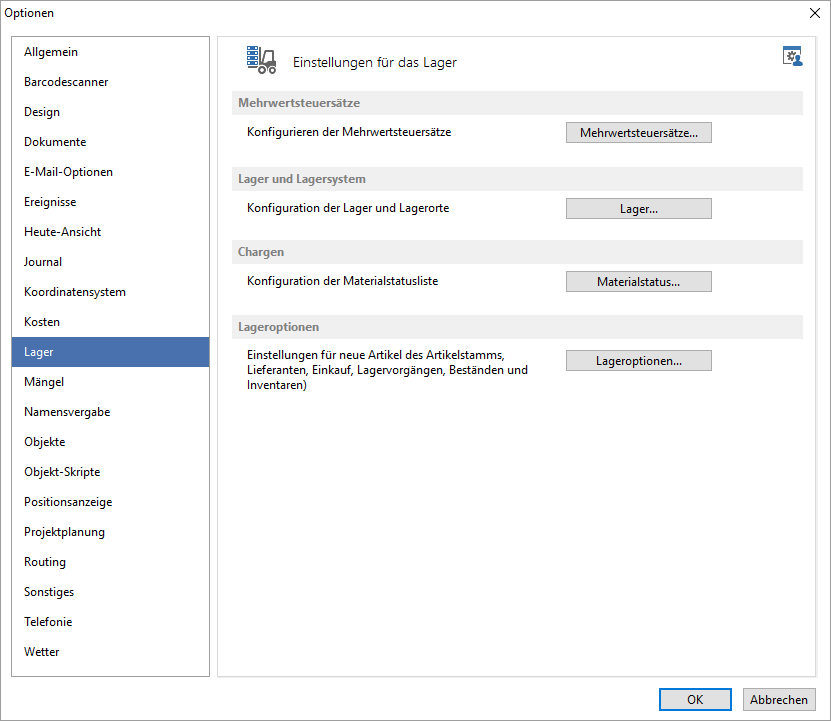The image size is (831, 721).
Task: Choose Heute-Ansicht in the sidebar
Action: tap(110, 232)
